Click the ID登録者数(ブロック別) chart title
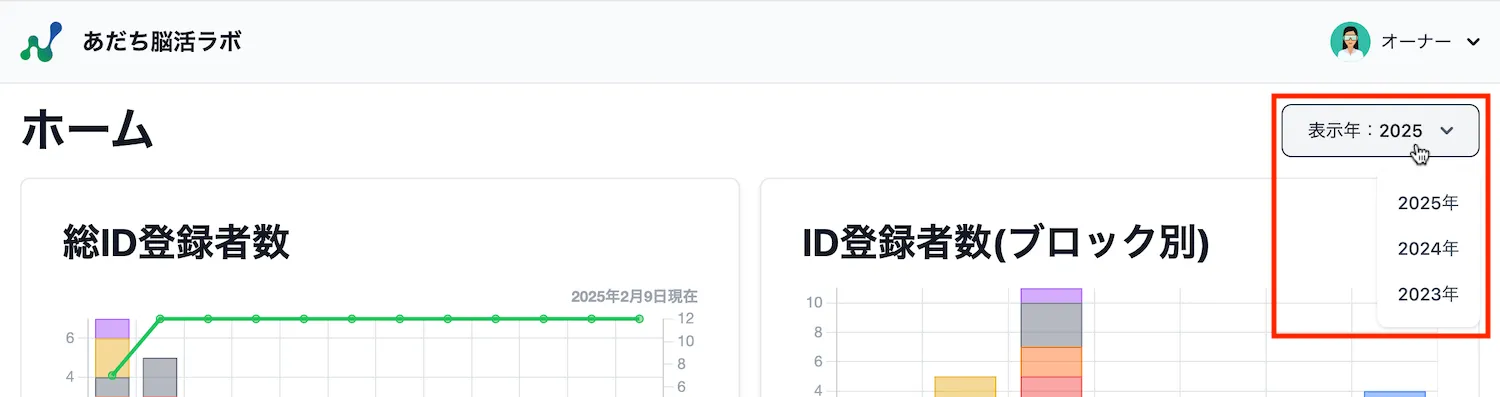 pyautogui.click(x=1006, y=243)
